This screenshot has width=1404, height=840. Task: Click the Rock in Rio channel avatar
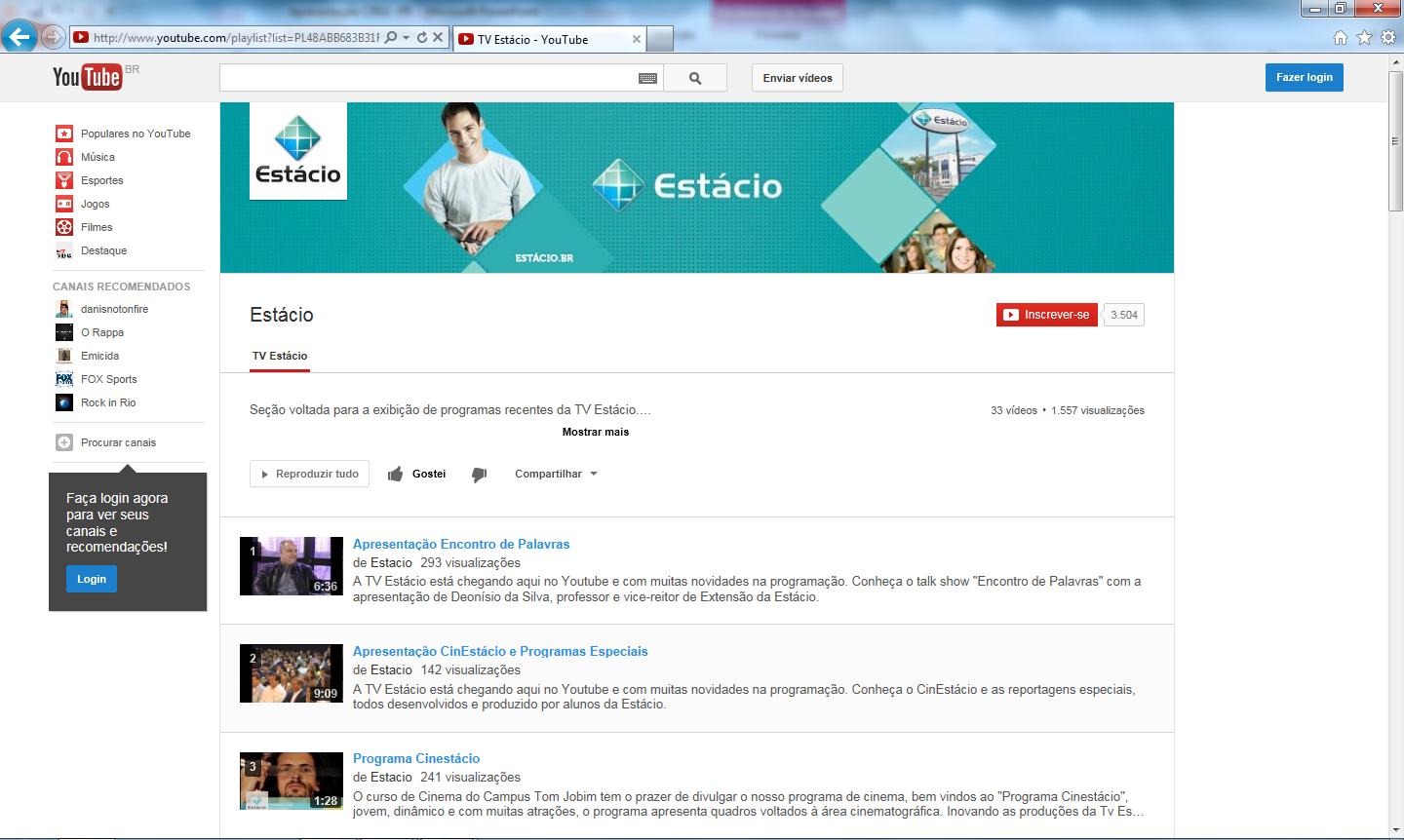[x=64, y=402]
